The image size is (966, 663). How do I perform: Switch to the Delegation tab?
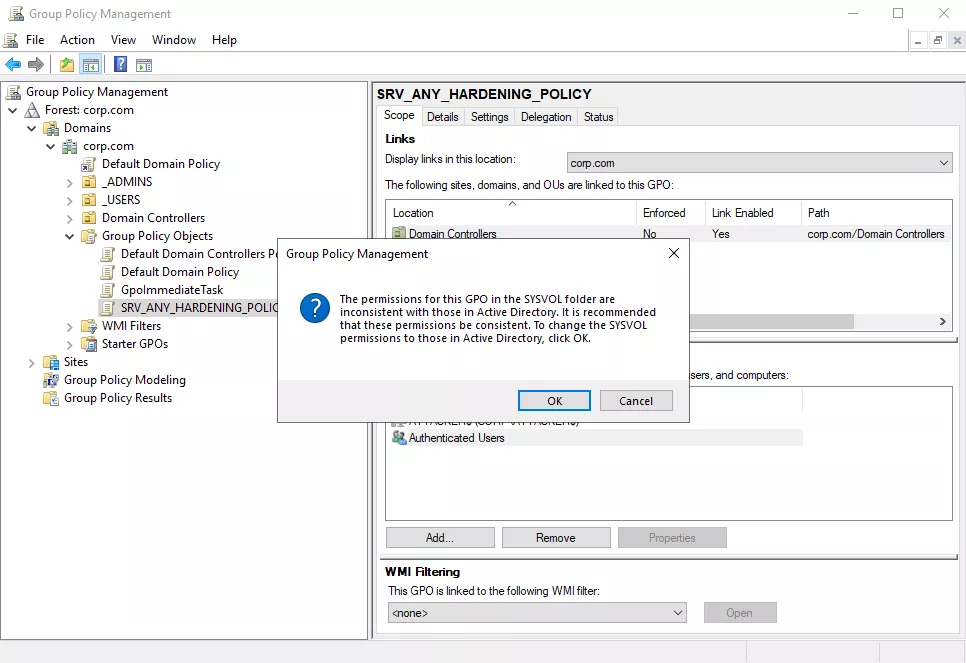coord(546,116)
